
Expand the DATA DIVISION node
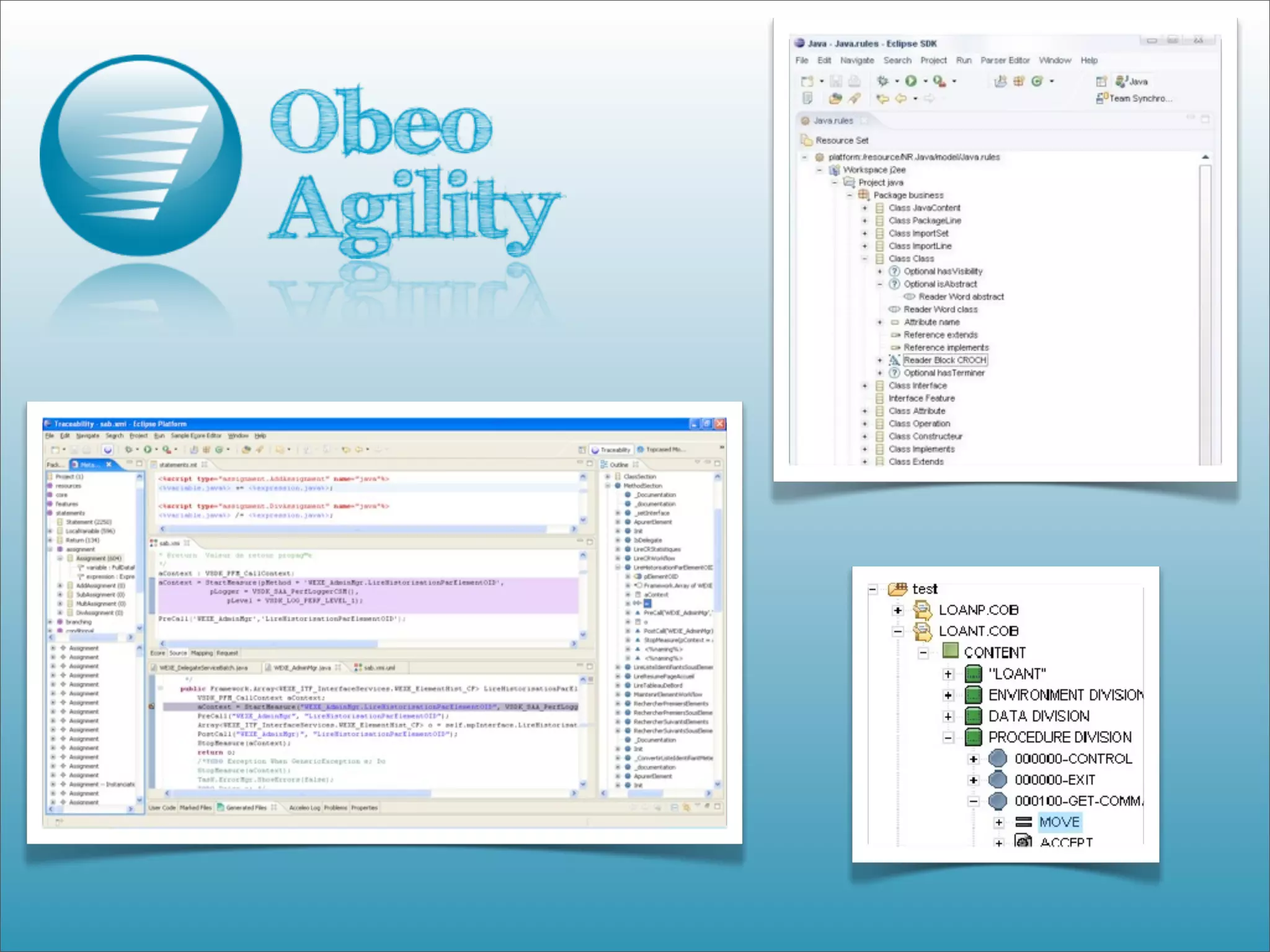[948, 716]
